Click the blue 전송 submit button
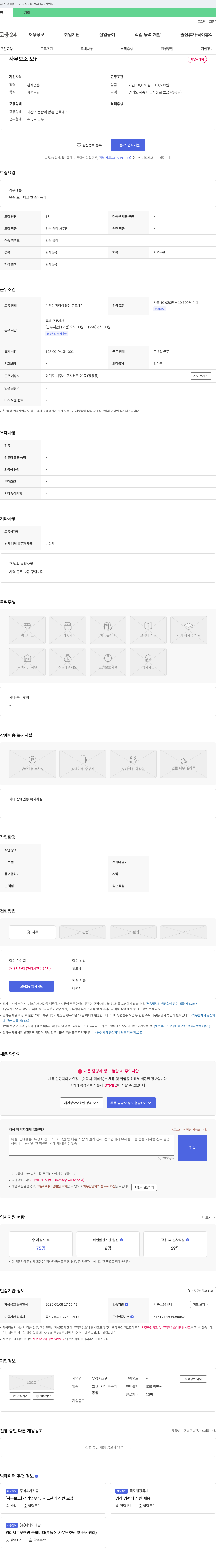 [192, 1147]
